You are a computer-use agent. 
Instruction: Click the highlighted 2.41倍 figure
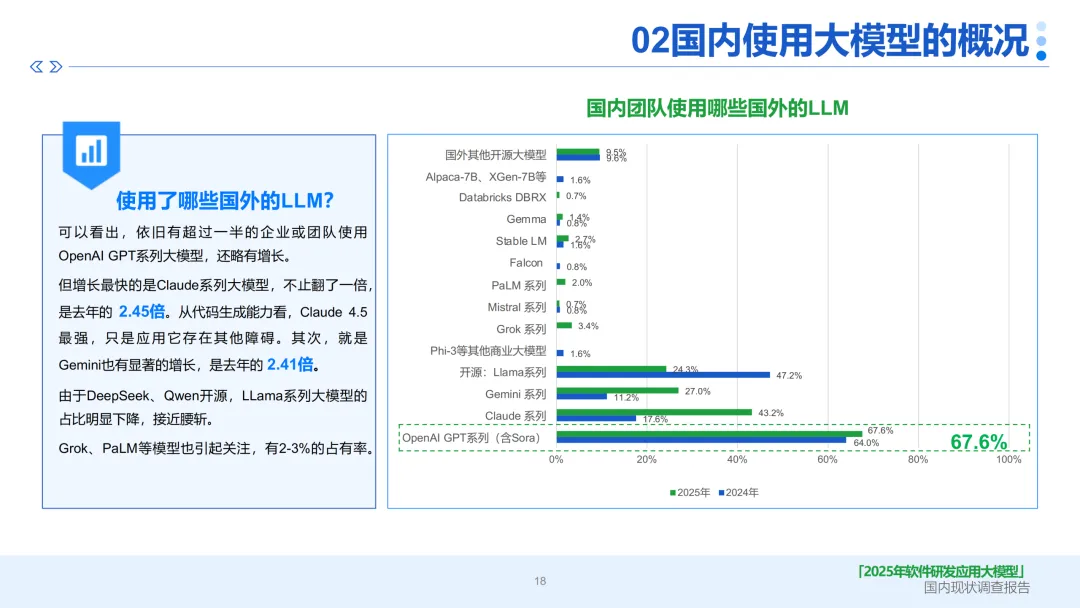(290, 364)
